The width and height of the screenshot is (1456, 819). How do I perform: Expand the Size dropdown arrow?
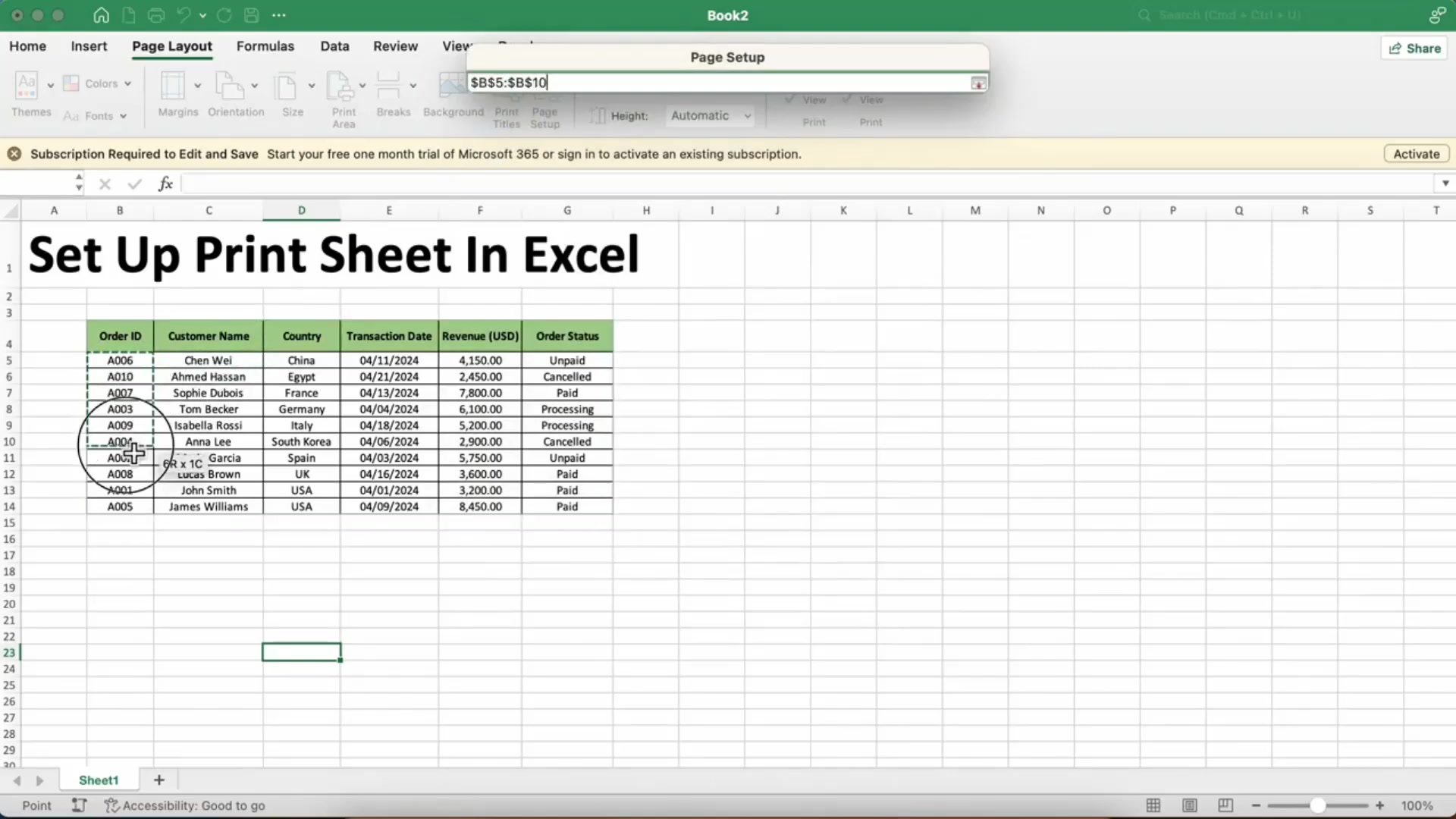tap(311, 86)
